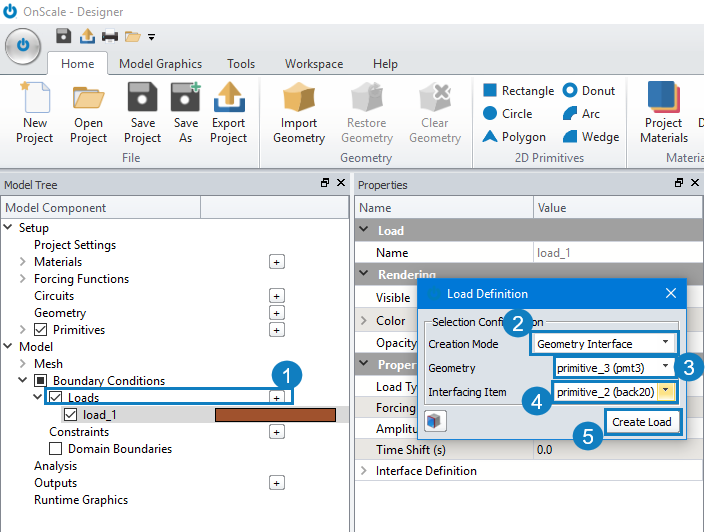The width and height of the screenshot is (705, 532).
Task: Select Runtime Graphics in the tree
Action: coord(81,500)
